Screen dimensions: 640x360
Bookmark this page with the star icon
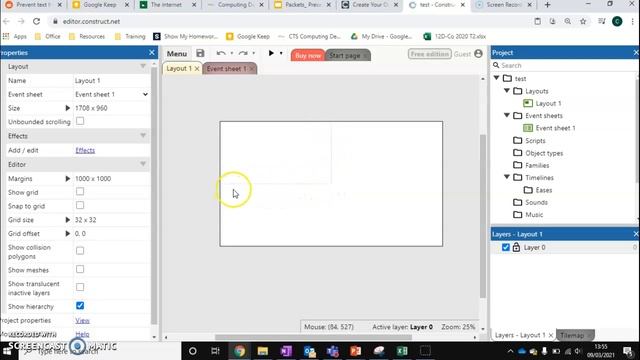583,21
